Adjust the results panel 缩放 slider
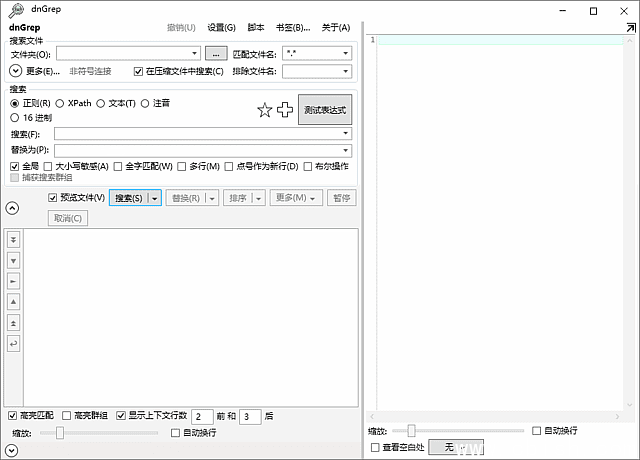This screenshot has width=640, height=460. pyautogui.click(x=60, y=433)
